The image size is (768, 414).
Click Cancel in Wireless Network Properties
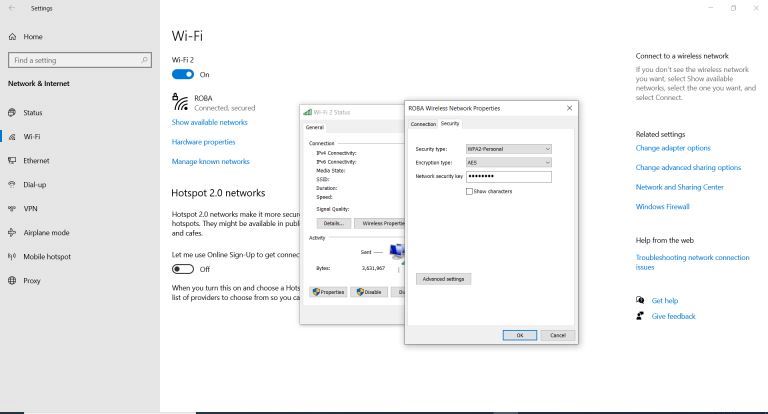point(558,335)
